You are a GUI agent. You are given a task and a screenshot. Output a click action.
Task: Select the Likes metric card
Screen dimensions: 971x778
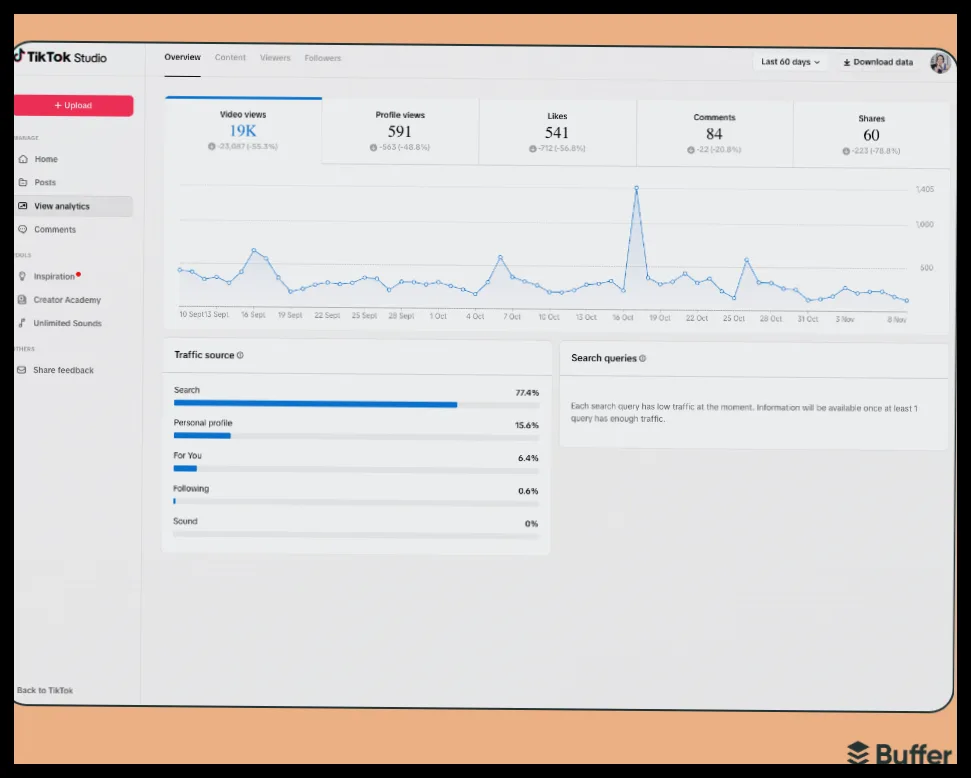tap(557, 133)
